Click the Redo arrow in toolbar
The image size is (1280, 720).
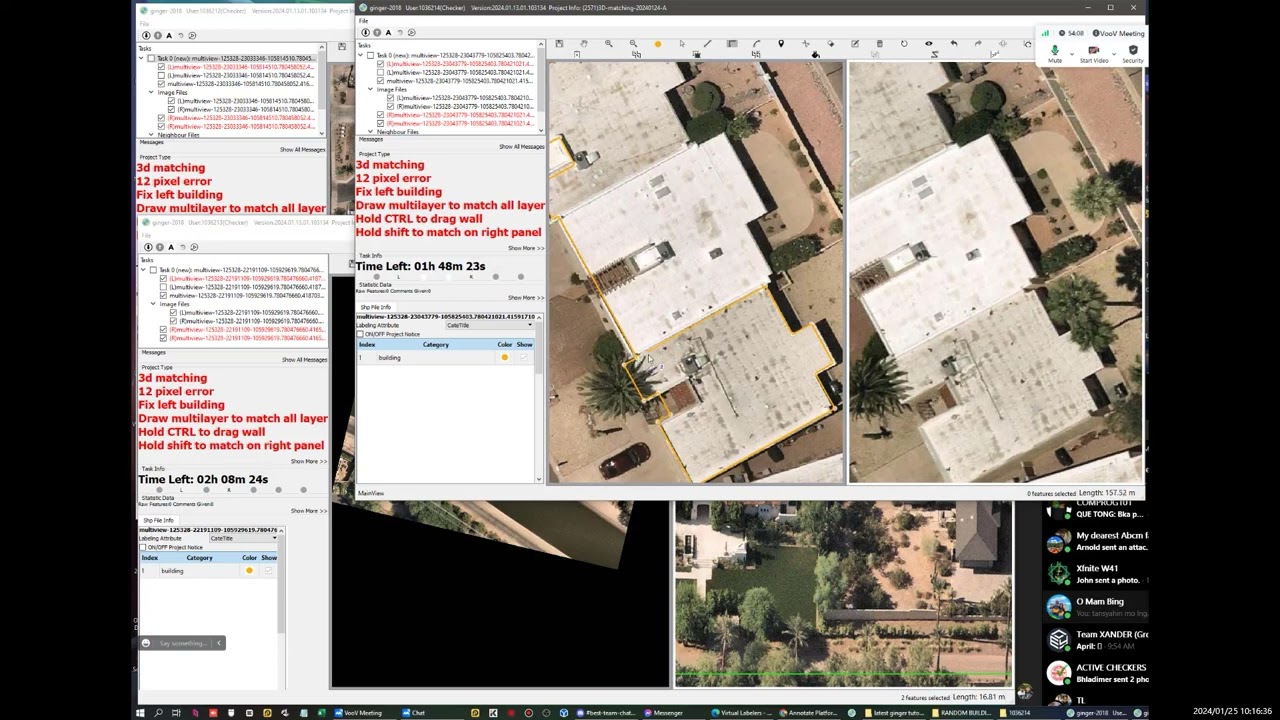[x=978, y=44]
